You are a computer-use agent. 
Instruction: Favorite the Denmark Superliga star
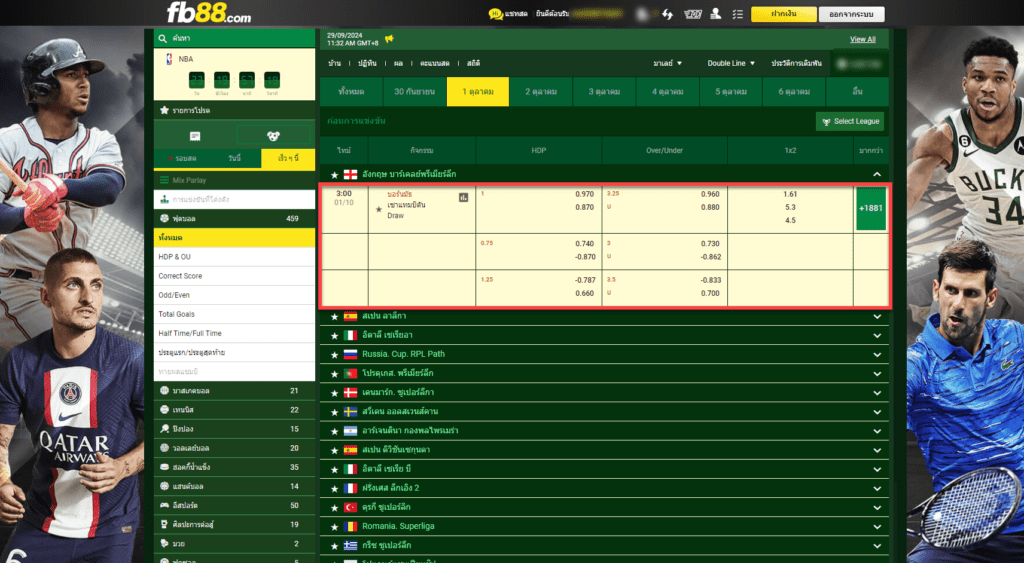click(x=334, y=393)
